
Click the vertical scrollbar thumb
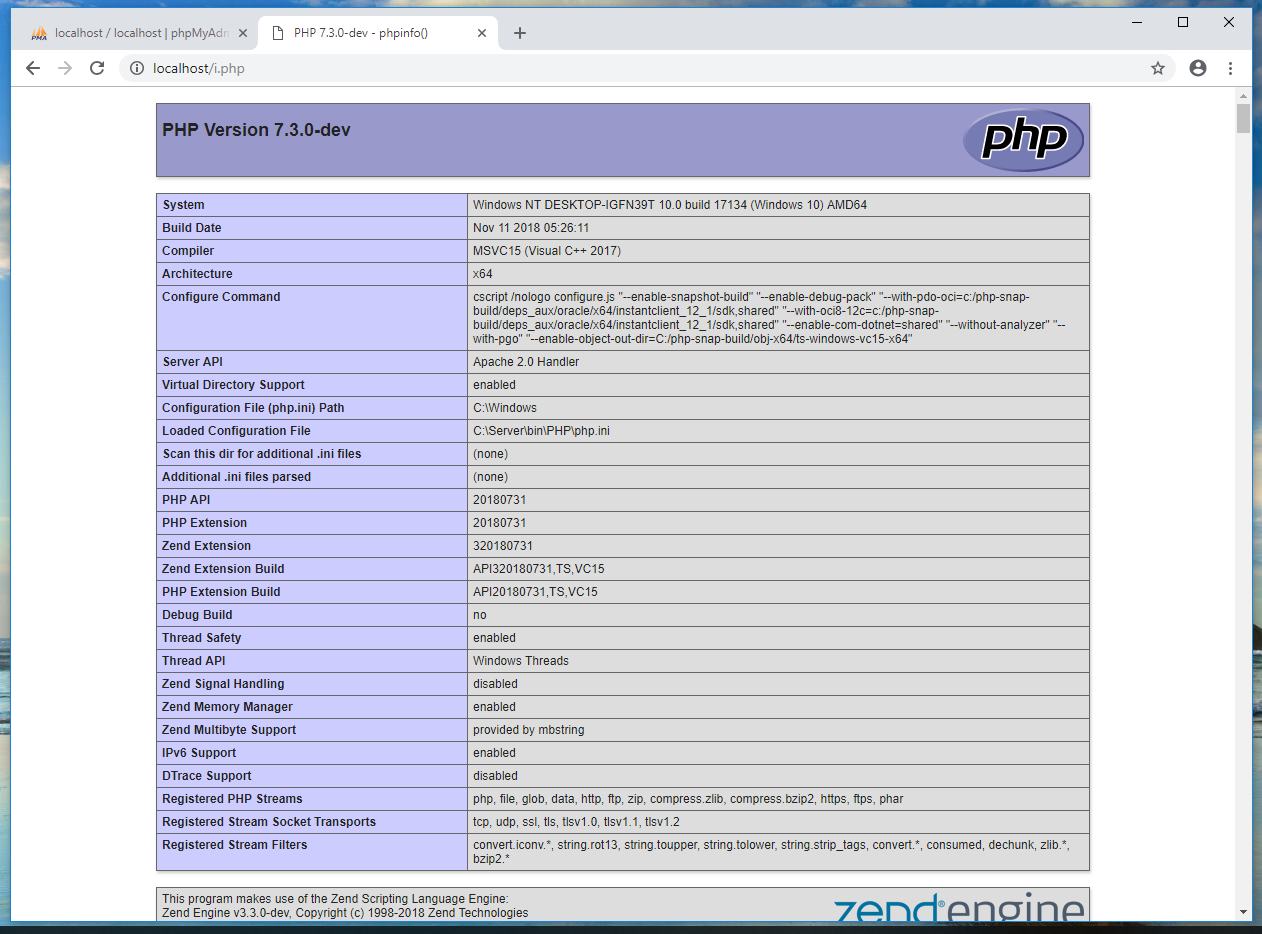coord(1243,118)
